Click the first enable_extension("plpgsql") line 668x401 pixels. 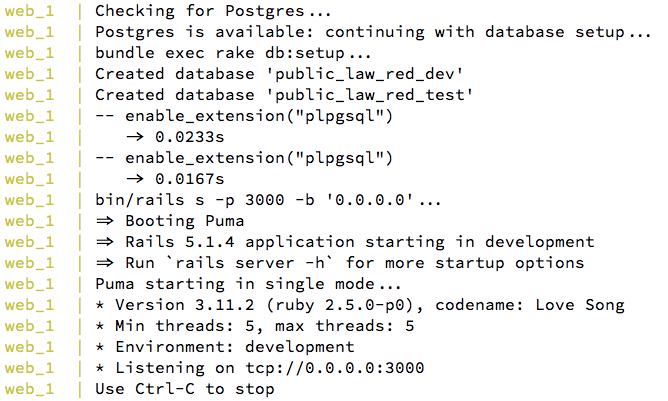[x=244, y=116]
